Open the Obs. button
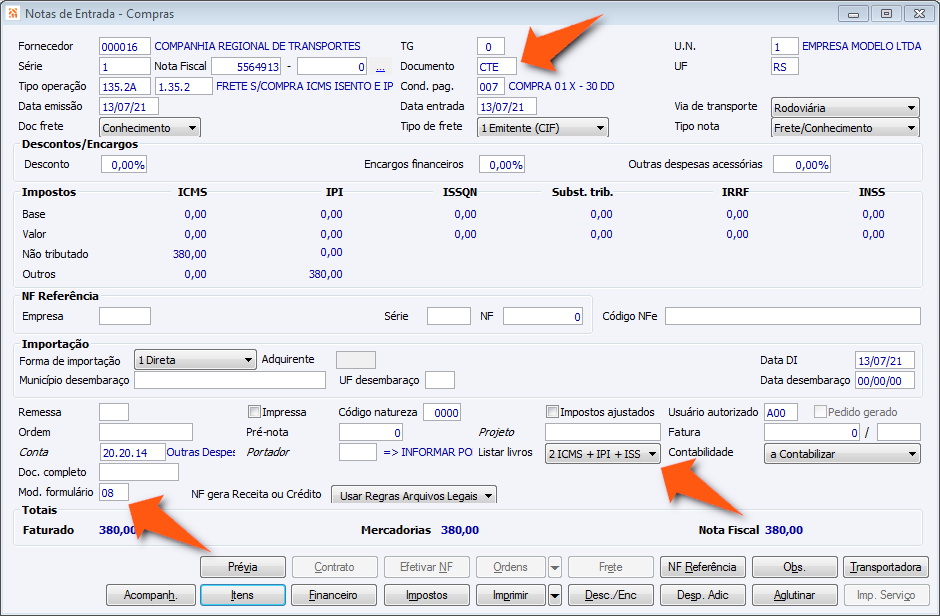940x616 pixels. (794, 567)
